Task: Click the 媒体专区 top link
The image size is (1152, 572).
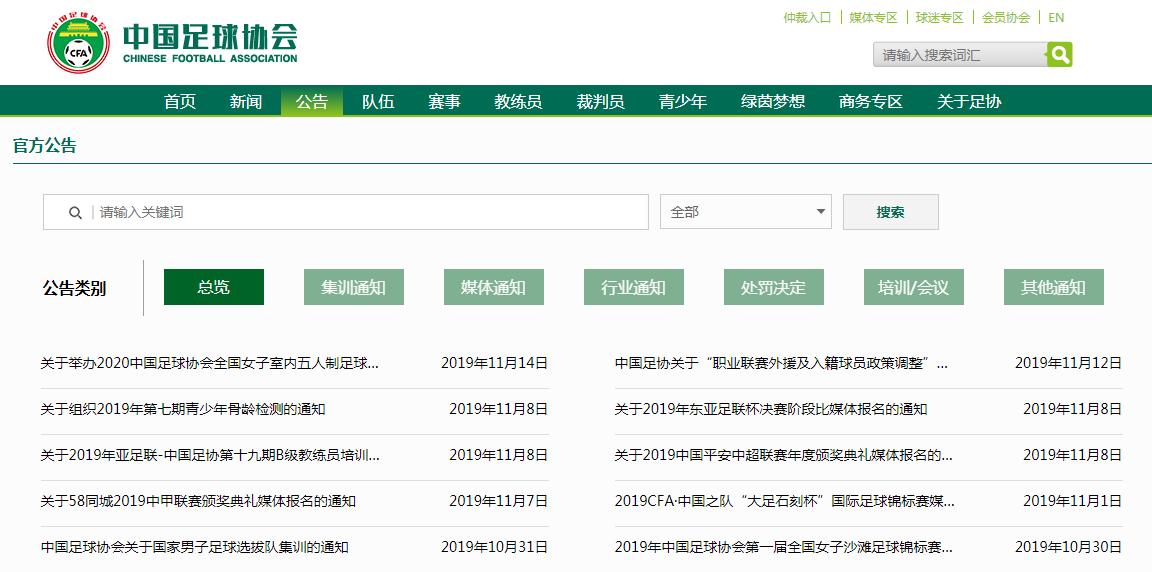Action: click(x=874, y=18)
